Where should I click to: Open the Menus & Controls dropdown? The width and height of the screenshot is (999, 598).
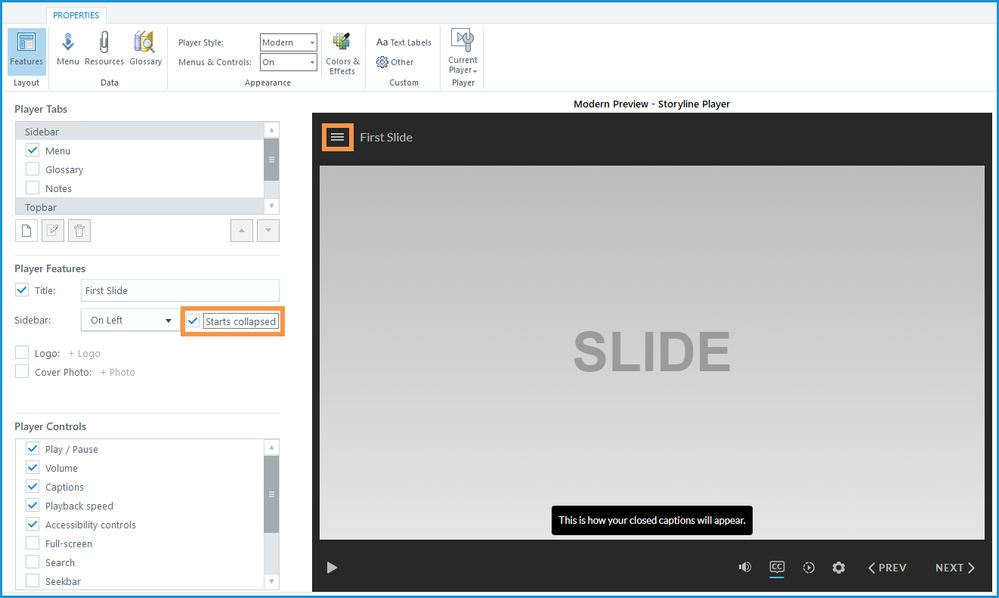click(x=288, y=62)
